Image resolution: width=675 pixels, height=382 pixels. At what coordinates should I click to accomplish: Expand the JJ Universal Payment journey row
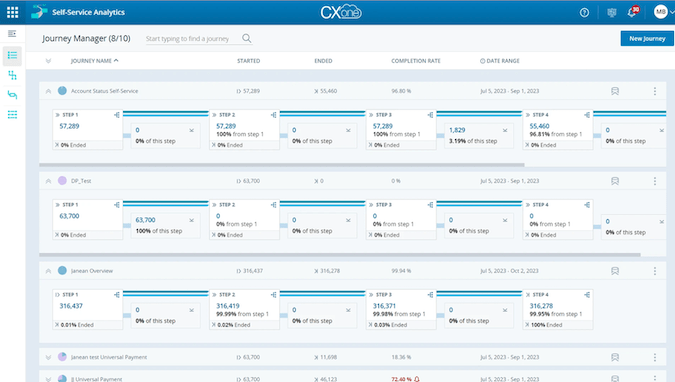click(48, 379)
